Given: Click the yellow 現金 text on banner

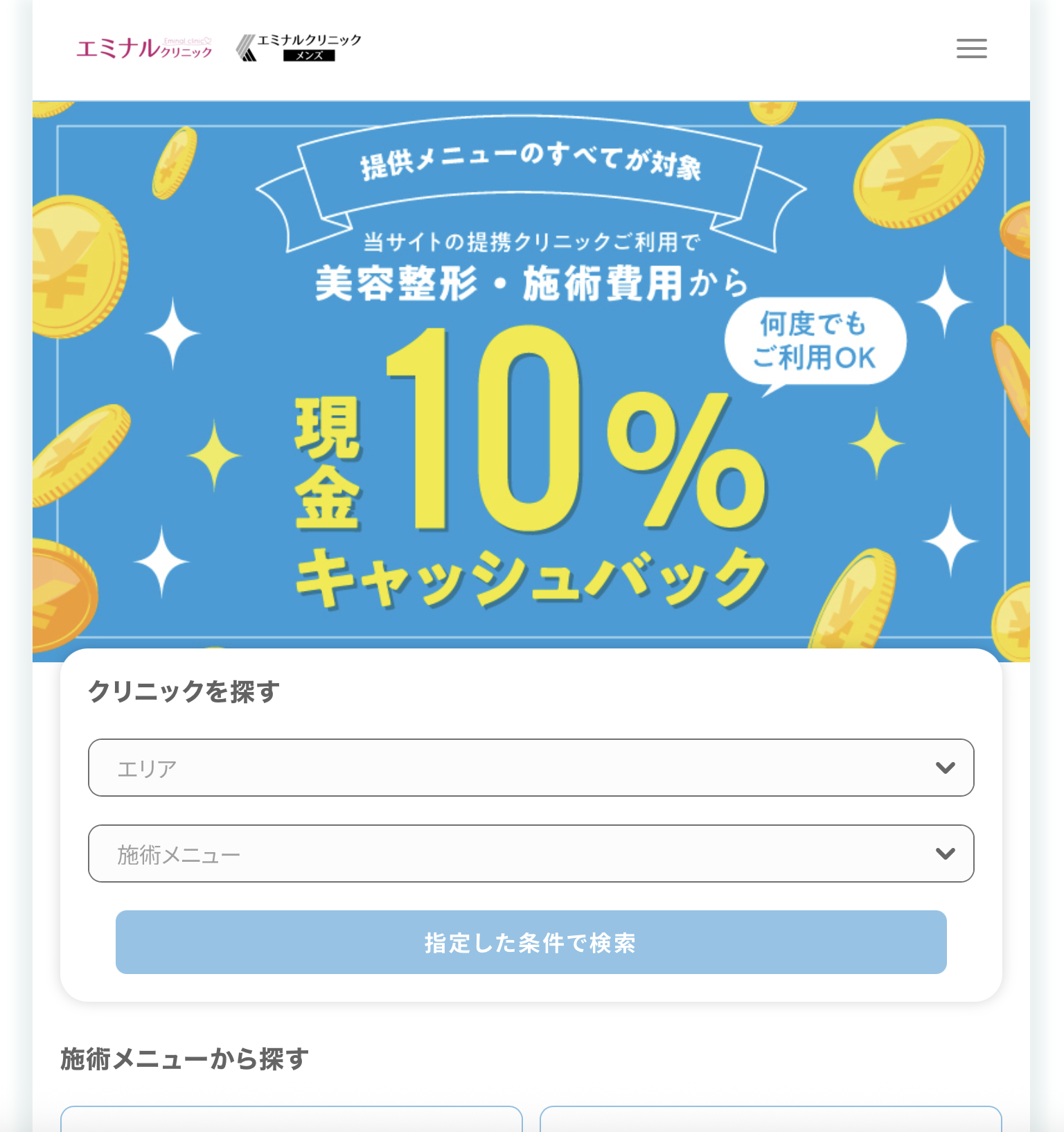Looking at the screenshot, I should pyautogui.click(x=328, y=463).
